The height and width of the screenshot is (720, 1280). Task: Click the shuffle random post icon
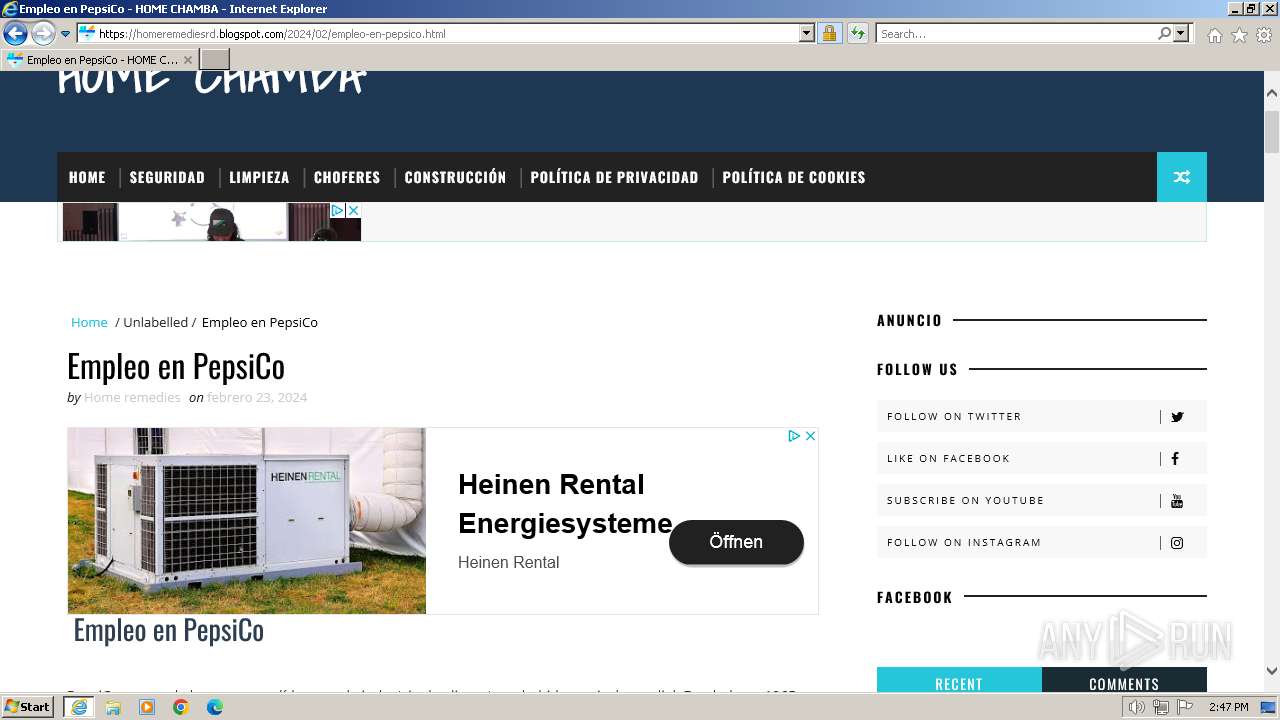click(1182, 177)
